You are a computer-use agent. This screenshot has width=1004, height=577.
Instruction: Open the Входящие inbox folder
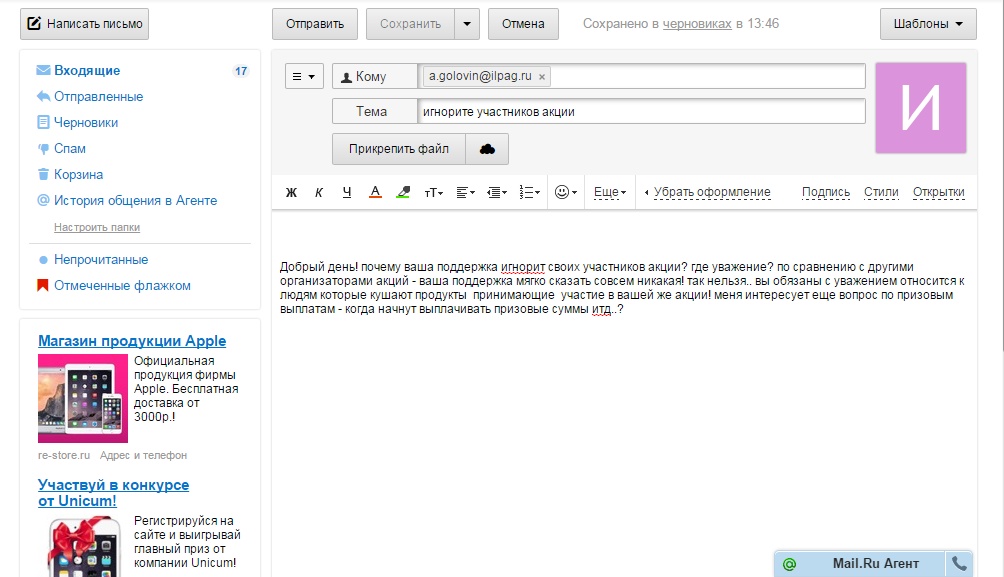(87, 71)
